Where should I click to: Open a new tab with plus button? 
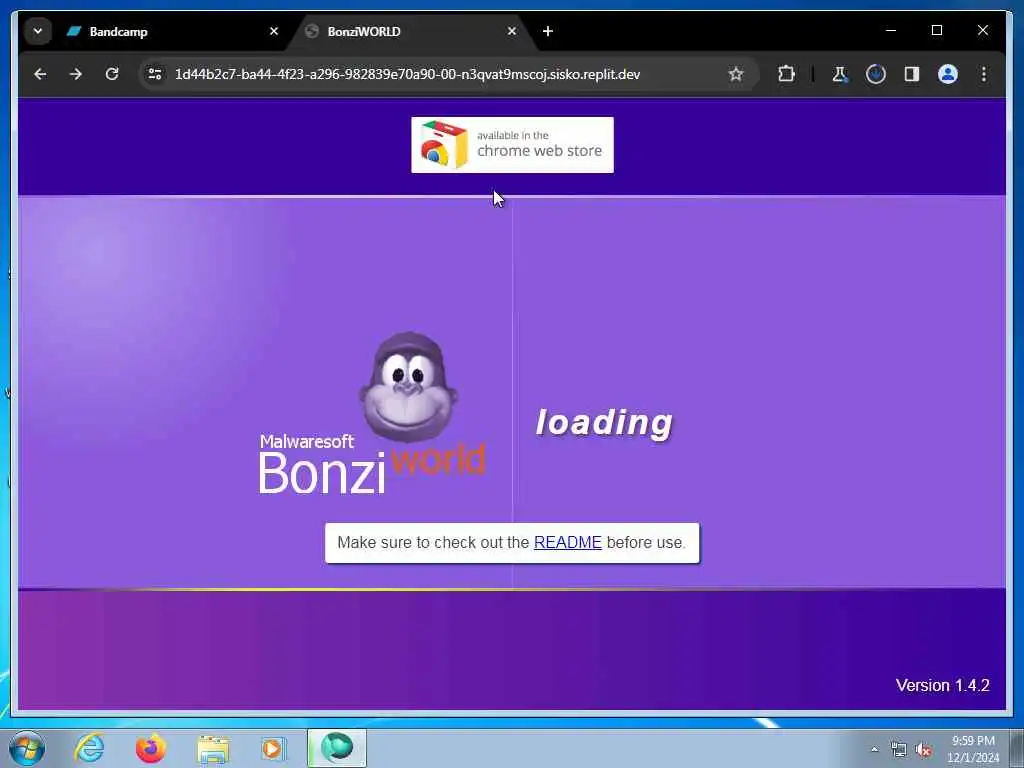tap(548, 31)
